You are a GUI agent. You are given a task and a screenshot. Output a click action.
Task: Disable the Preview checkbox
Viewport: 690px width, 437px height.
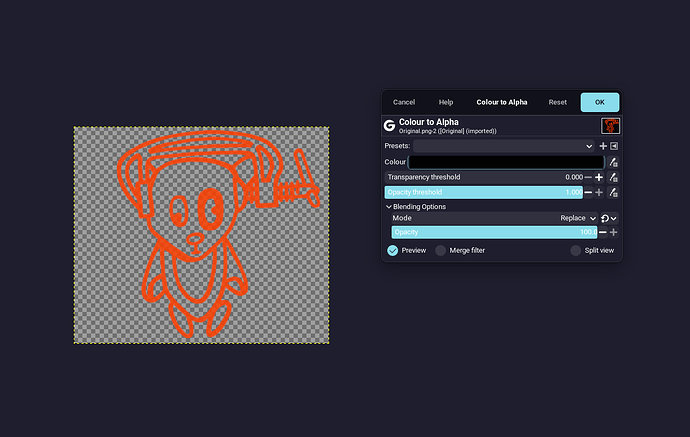392,250
